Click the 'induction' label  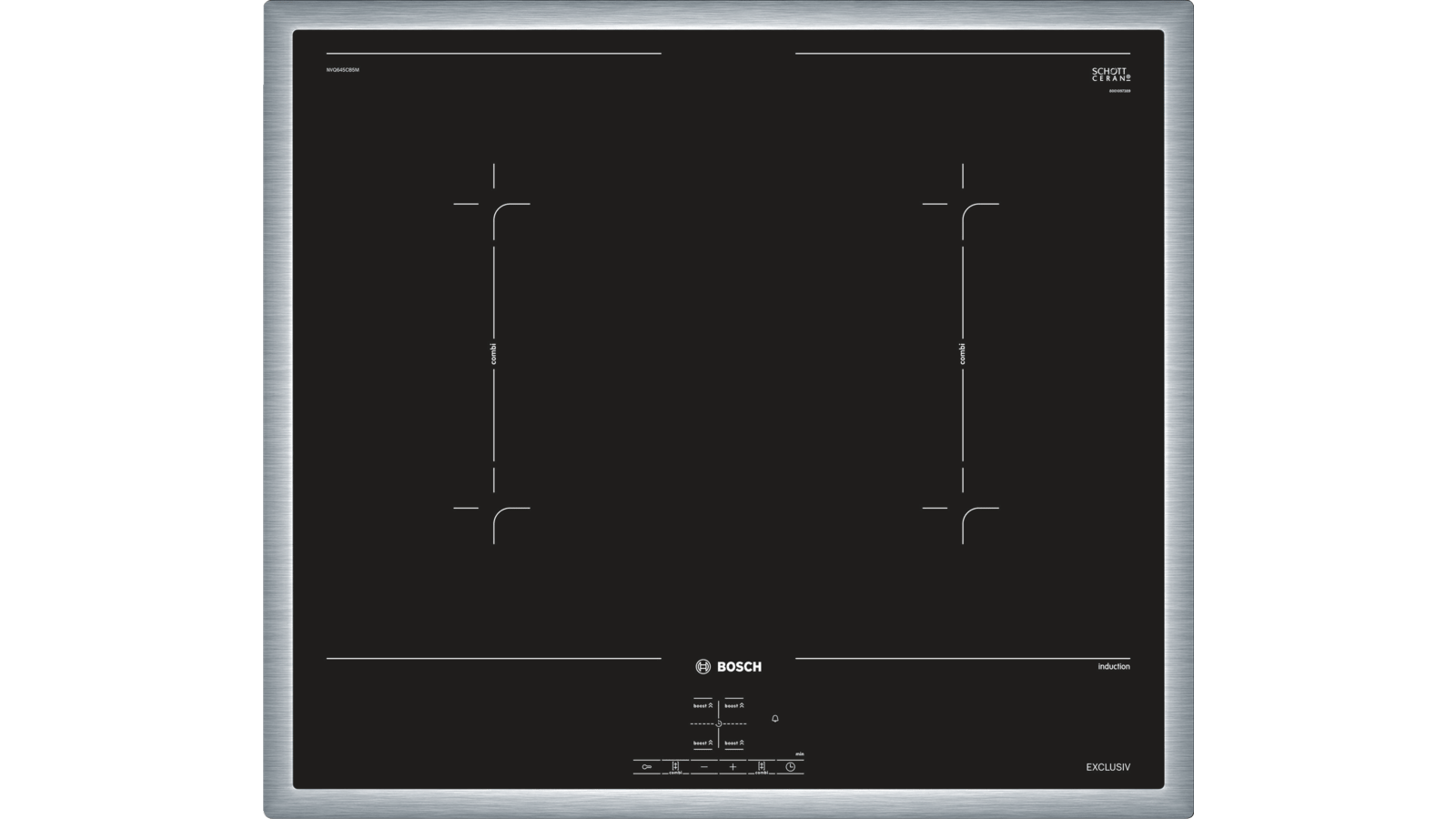coord(1114,667)
